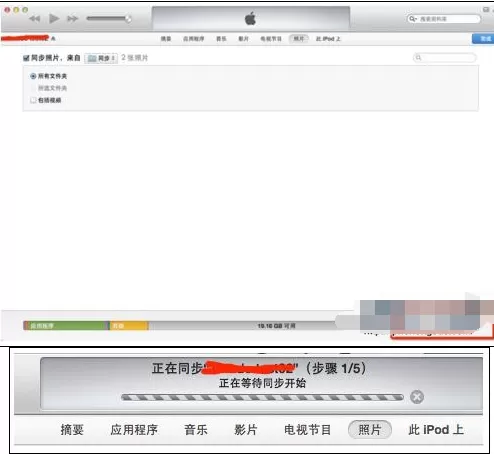Screen dimensions: 494x454
Task: Toggle the 同步照片 checkbox
Action: (26, 58)
